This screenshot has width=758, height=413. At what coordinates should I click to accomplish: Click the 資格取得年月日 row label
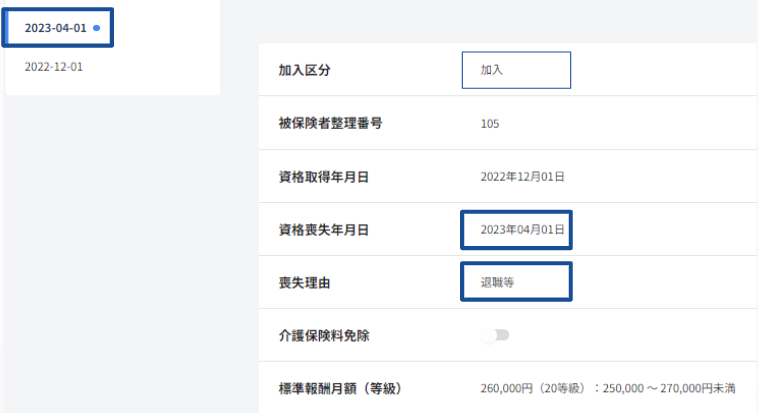[x=323, y=177]
